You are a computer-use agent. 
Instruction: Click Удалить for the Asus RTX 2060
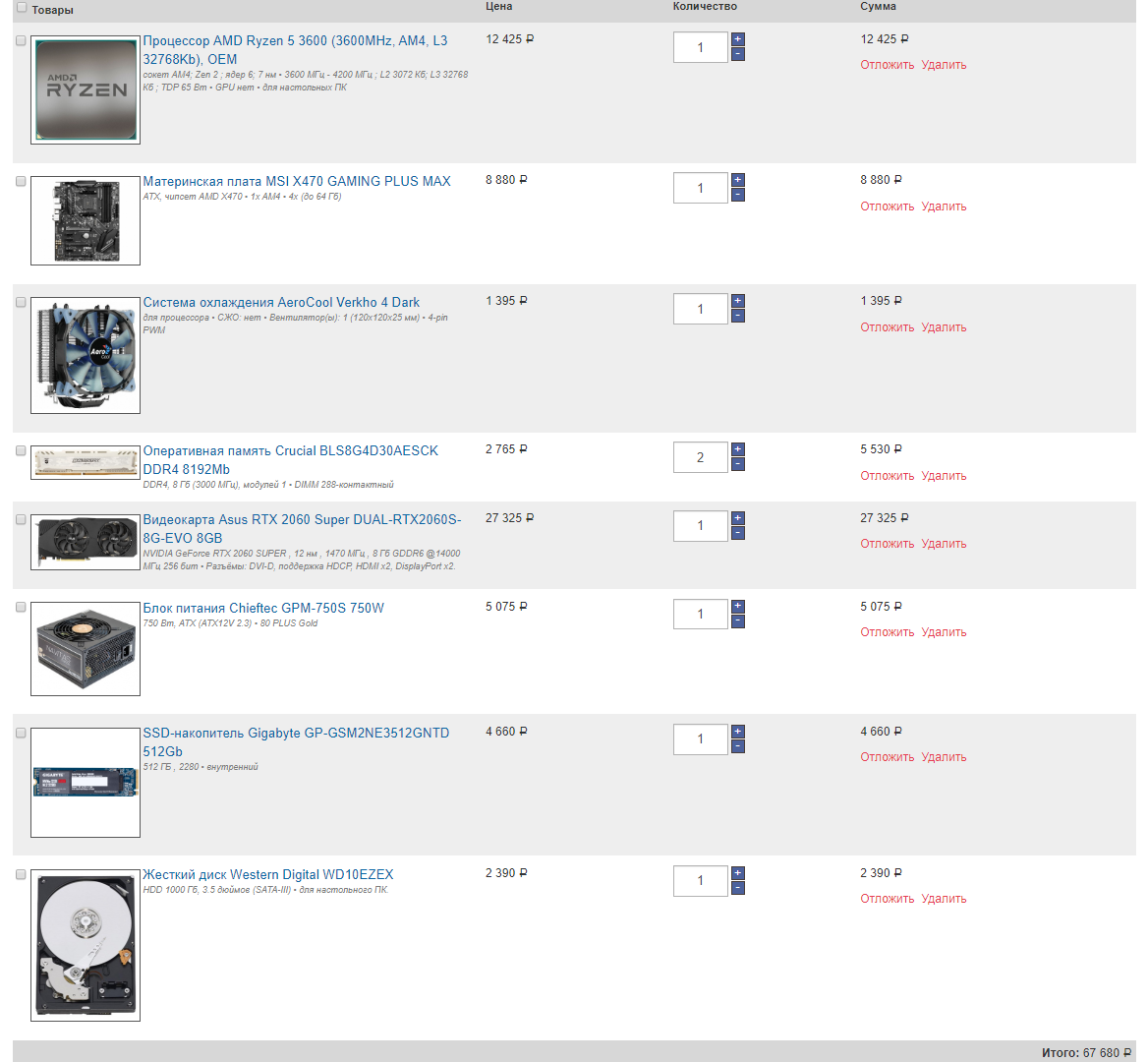pyautogui.click(x=944, y=544)
